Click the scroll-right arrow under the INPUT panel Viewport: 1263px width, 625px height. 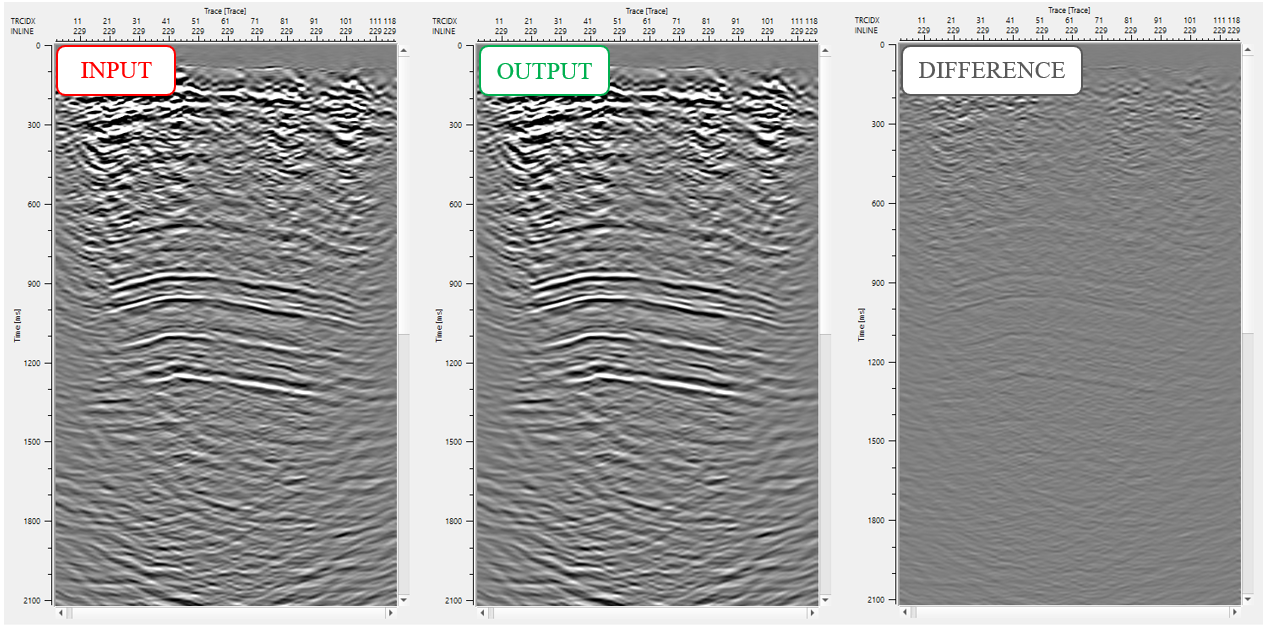(x=391, y=612)
